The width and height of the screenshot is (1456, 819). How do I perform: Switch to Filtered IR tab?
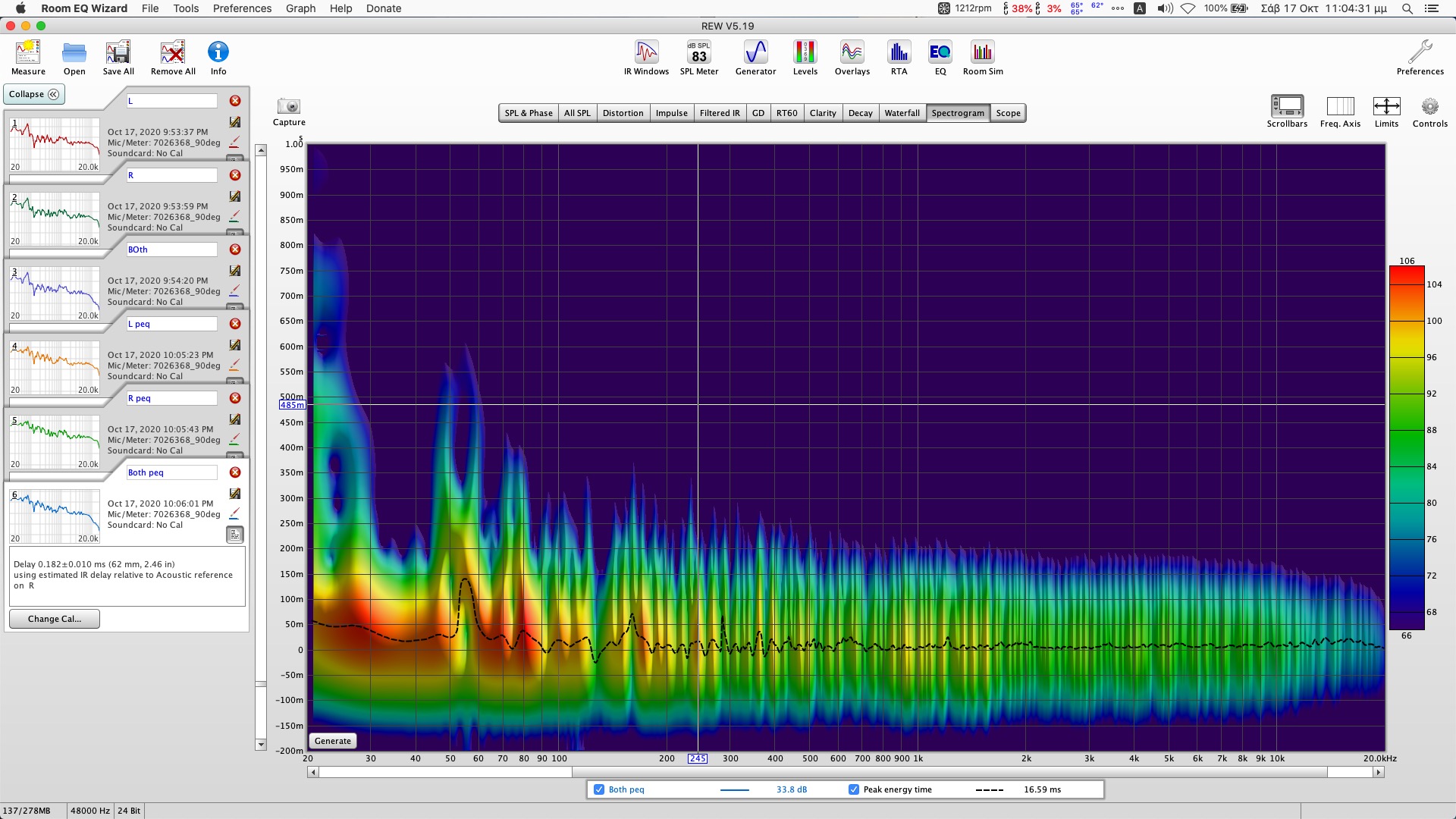pyautogui.click(x=720, y=113)
